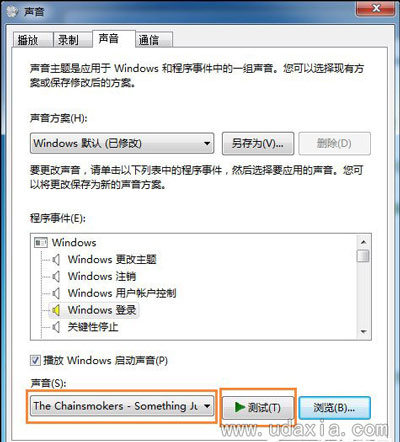Click the sound dialog icon in title bar

[13, 11]
